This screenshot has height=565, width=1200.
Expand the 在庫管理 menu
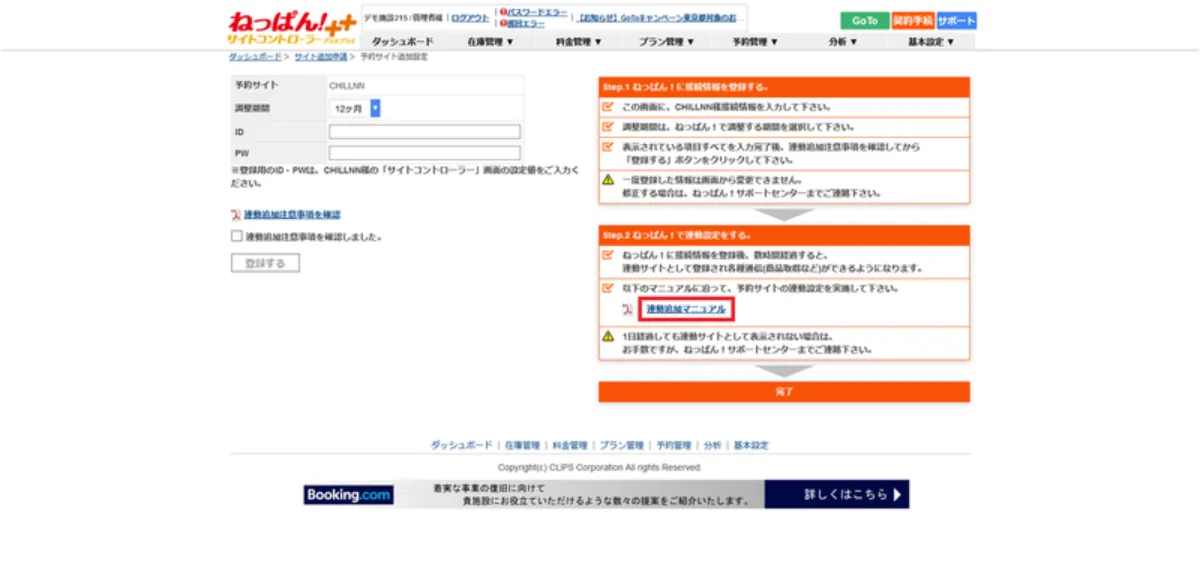[490, 42]
